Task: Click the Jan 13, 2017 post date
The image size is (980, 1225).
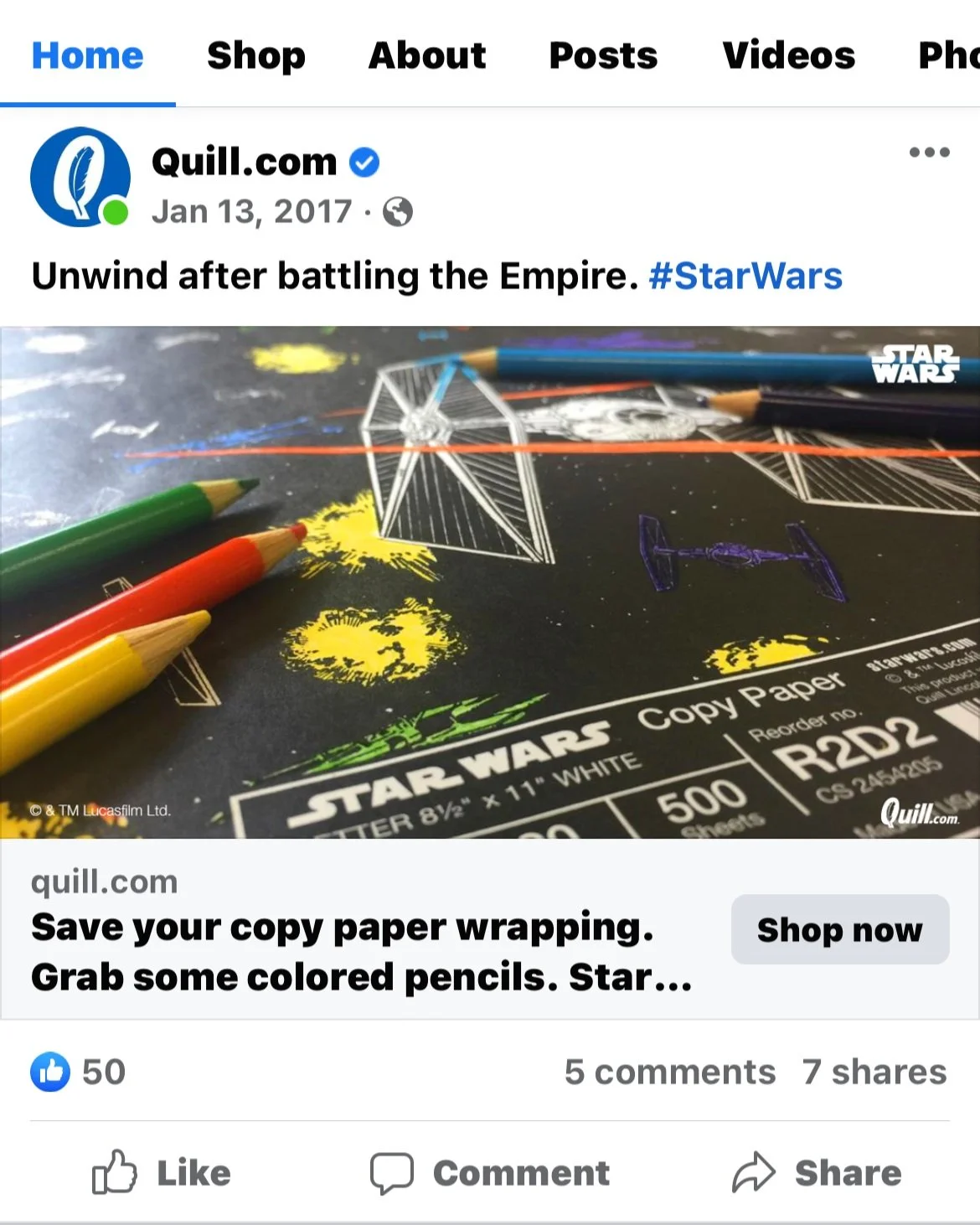Action: [251, 212]
